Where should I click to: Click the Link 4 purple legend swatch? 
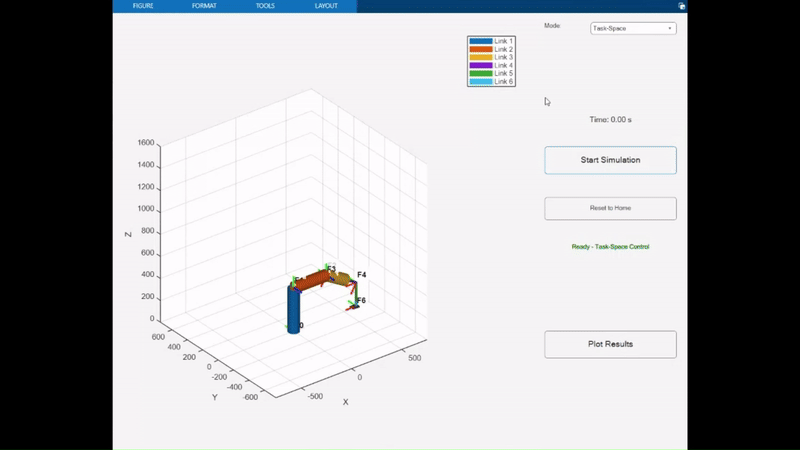coord(481,65)
